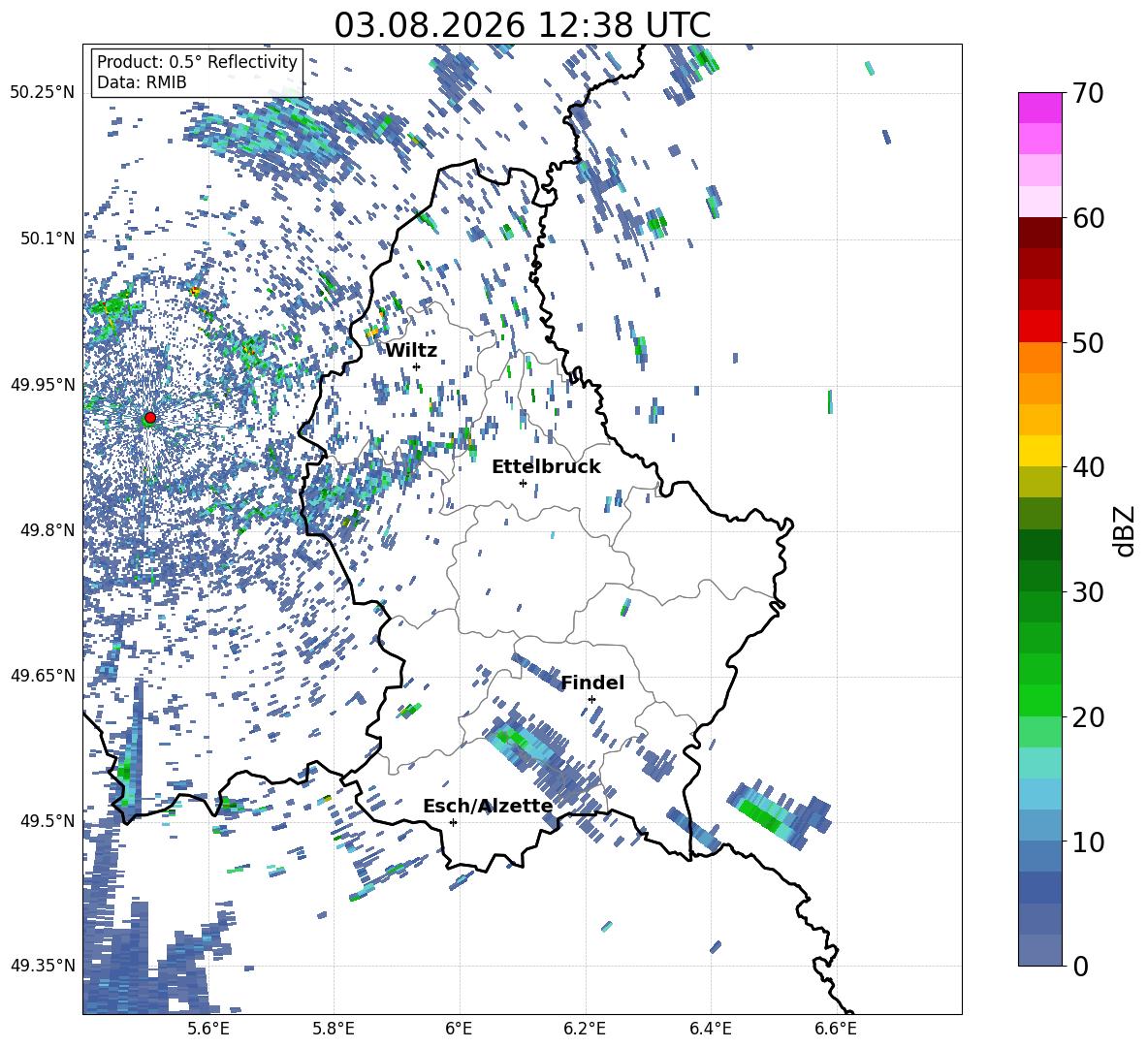
Task: Select the Ettelbruck city label
Action: 546,467
